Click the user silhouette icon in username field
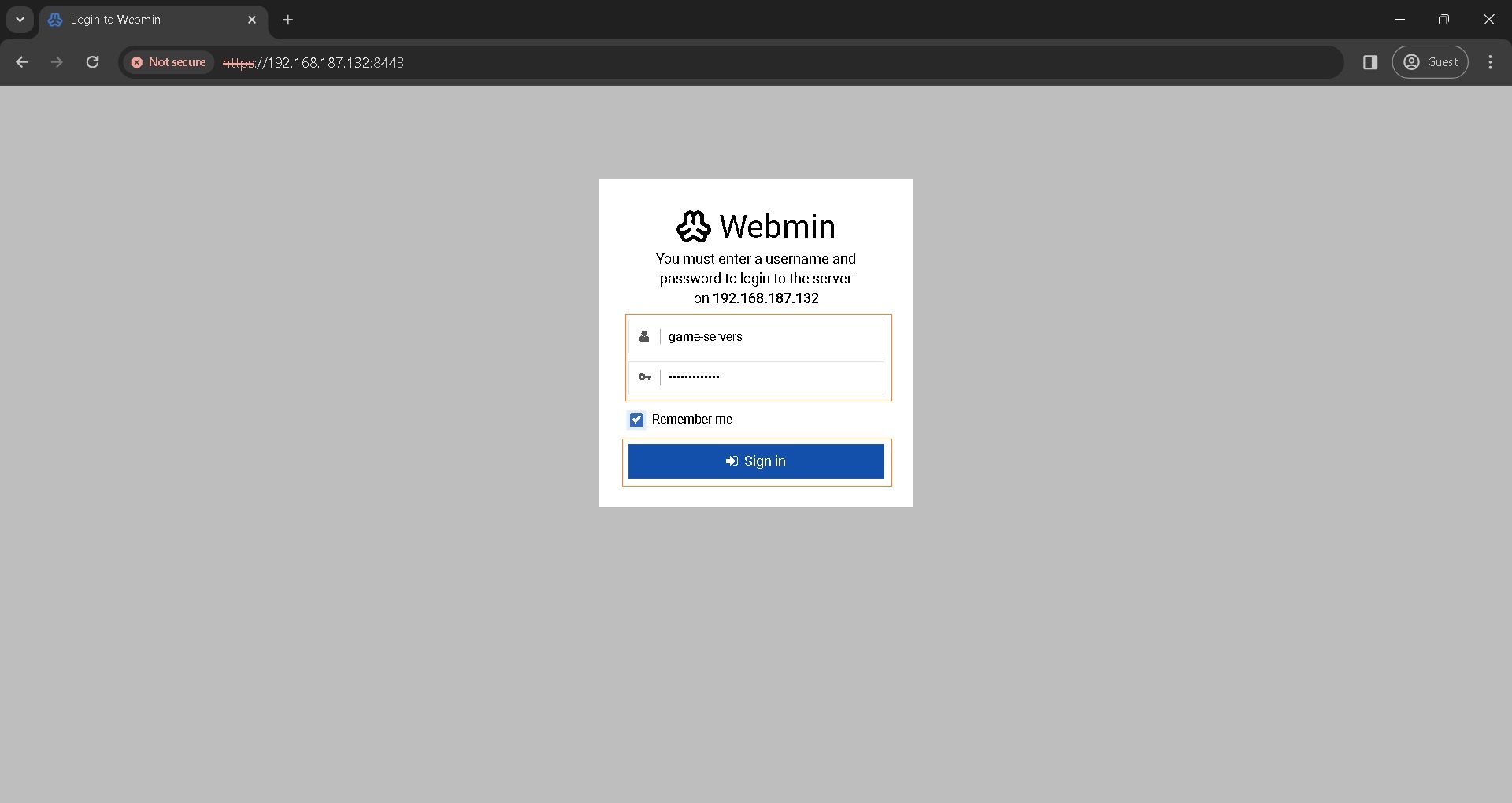This screenshot has width=1512, height=803. tap(644, 336)
